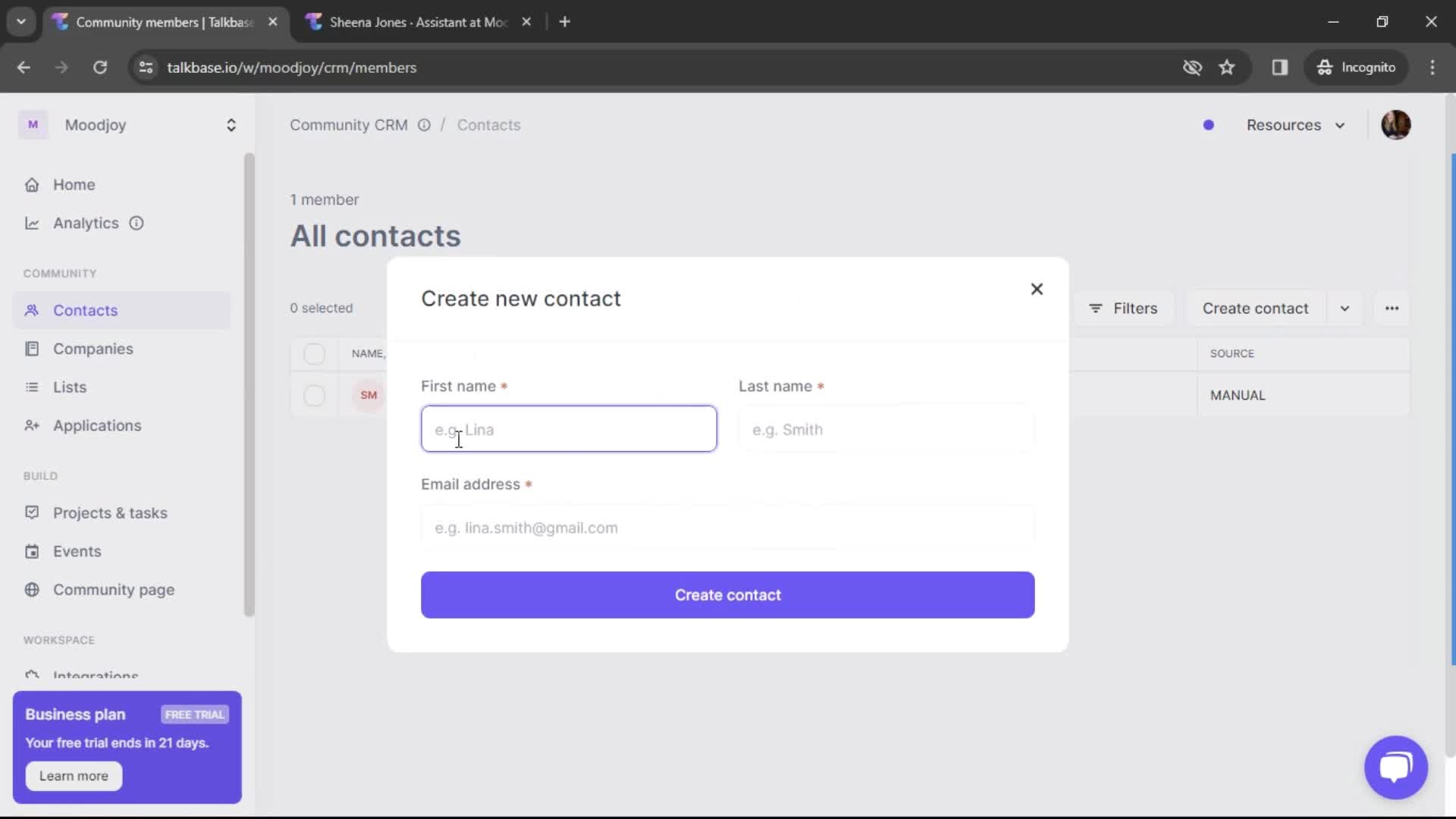
Task: Enable the top contacts checkbox
Action: pos(314,353)
